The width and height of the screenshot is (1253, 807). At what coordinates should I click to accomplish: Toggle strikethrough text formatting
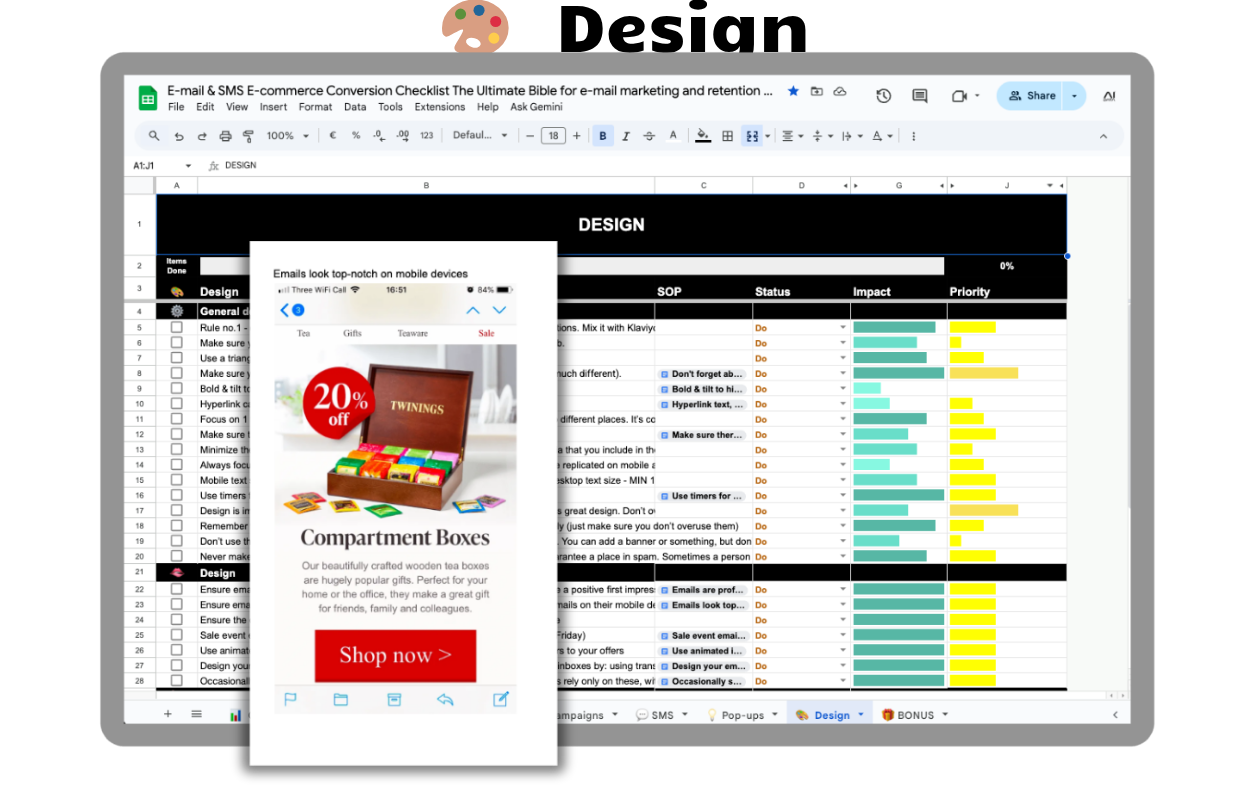point(649,136)
